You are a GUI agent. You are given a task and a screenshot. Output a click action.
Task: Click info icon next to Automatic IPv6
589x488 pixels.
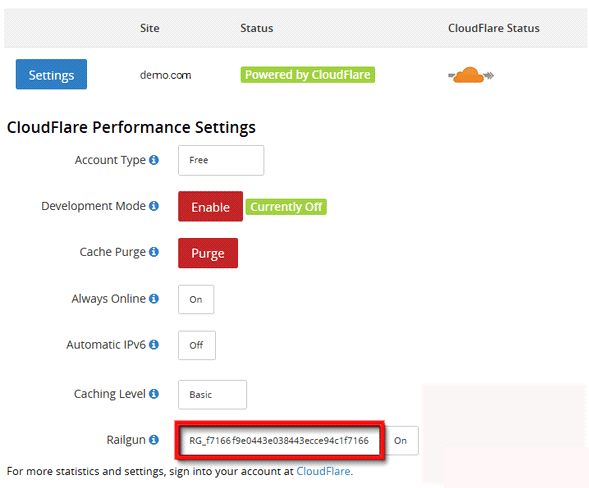pyautogui.click(x=154, y=344)
